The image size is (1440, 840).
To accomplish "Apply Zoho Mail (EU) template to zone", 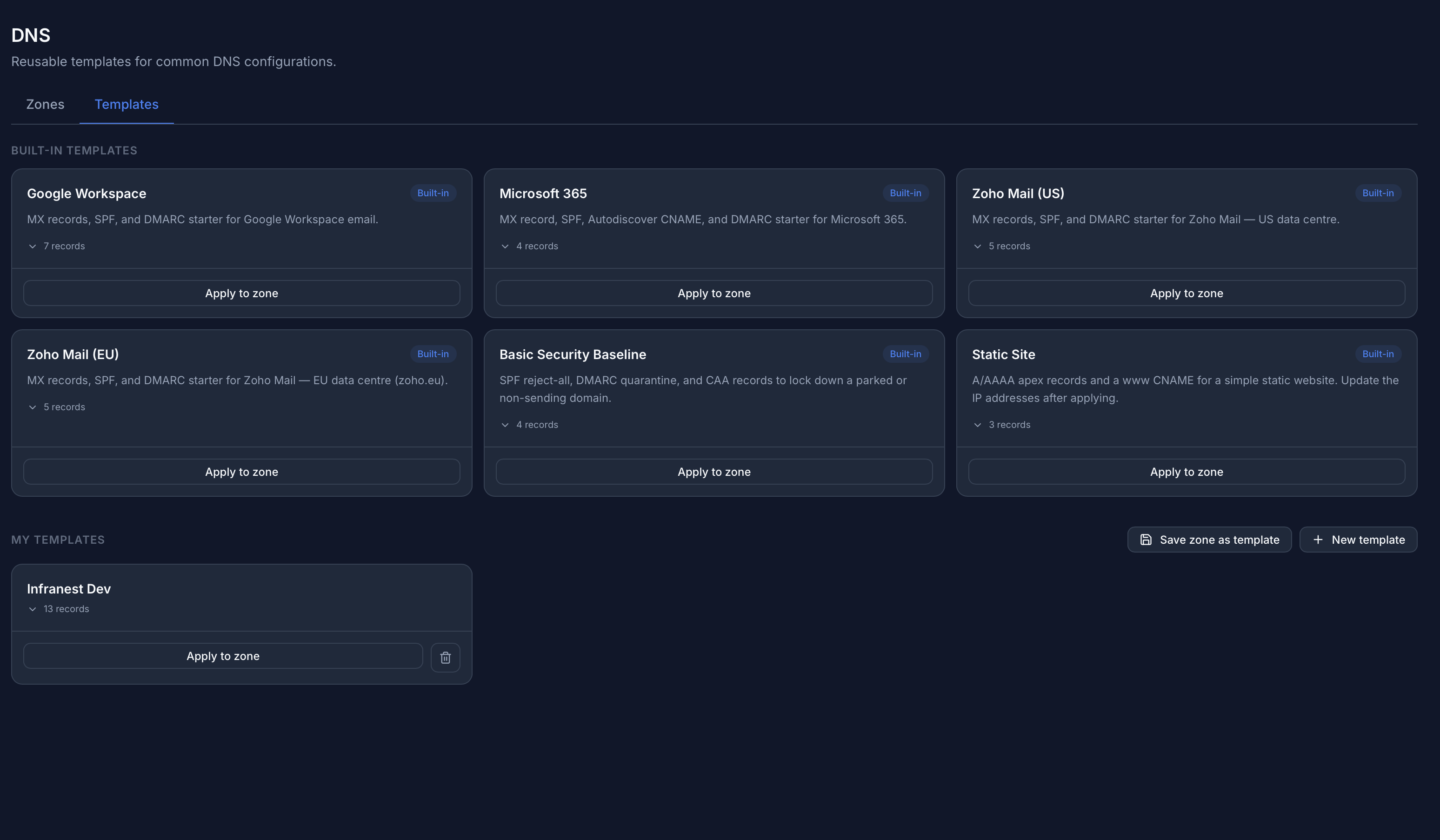I will [x=242, y=472].
